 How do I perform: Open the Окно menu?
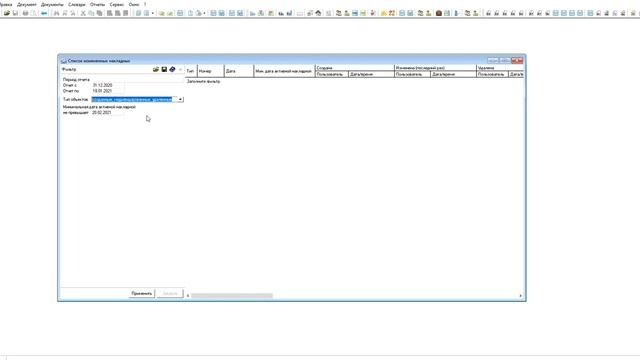(x=134, y=4)
